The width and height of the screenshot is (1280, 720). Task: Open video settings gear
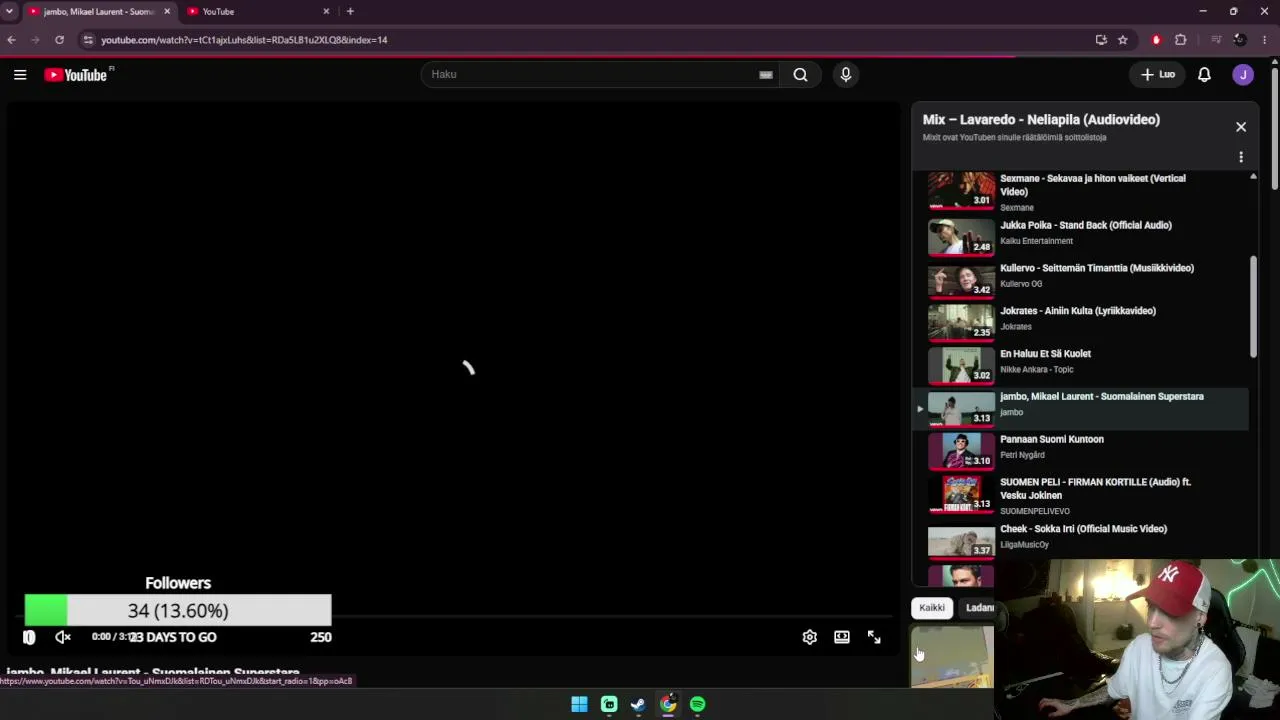(810, 637)
